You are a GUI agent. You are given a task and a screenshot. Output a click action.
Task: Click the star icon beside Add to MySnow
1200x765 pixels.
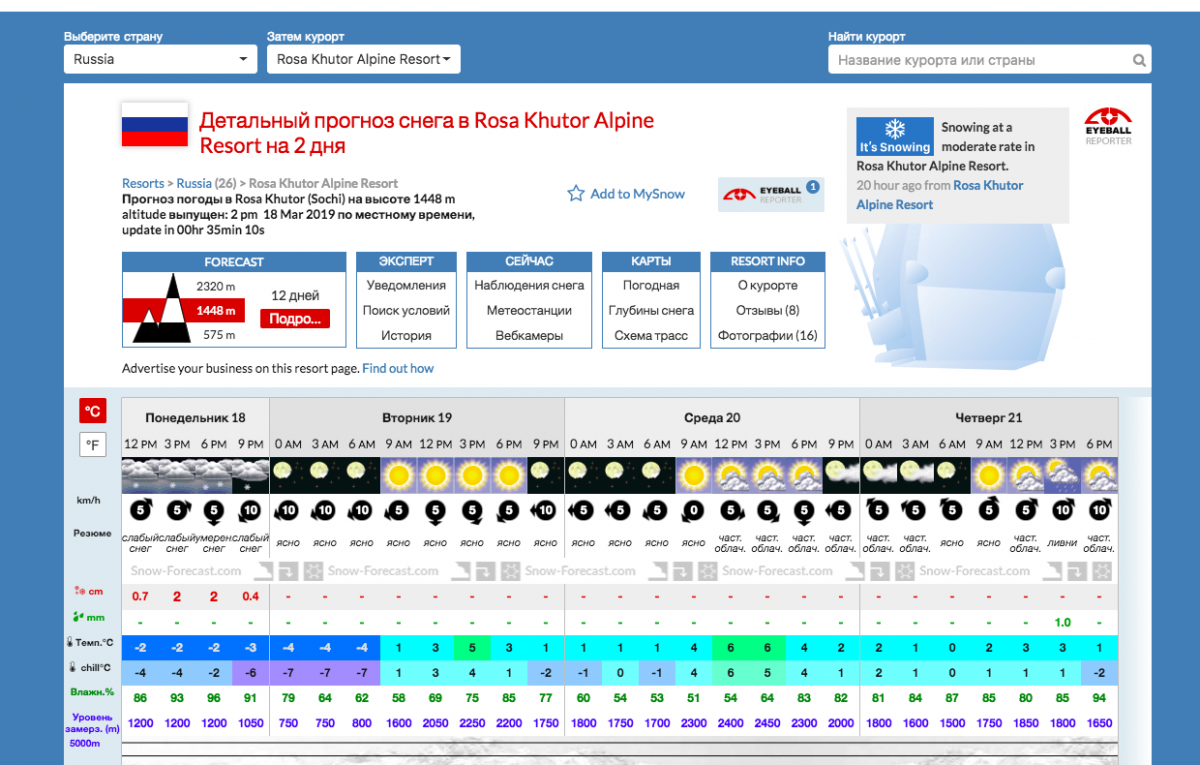[x=576, y=194]
